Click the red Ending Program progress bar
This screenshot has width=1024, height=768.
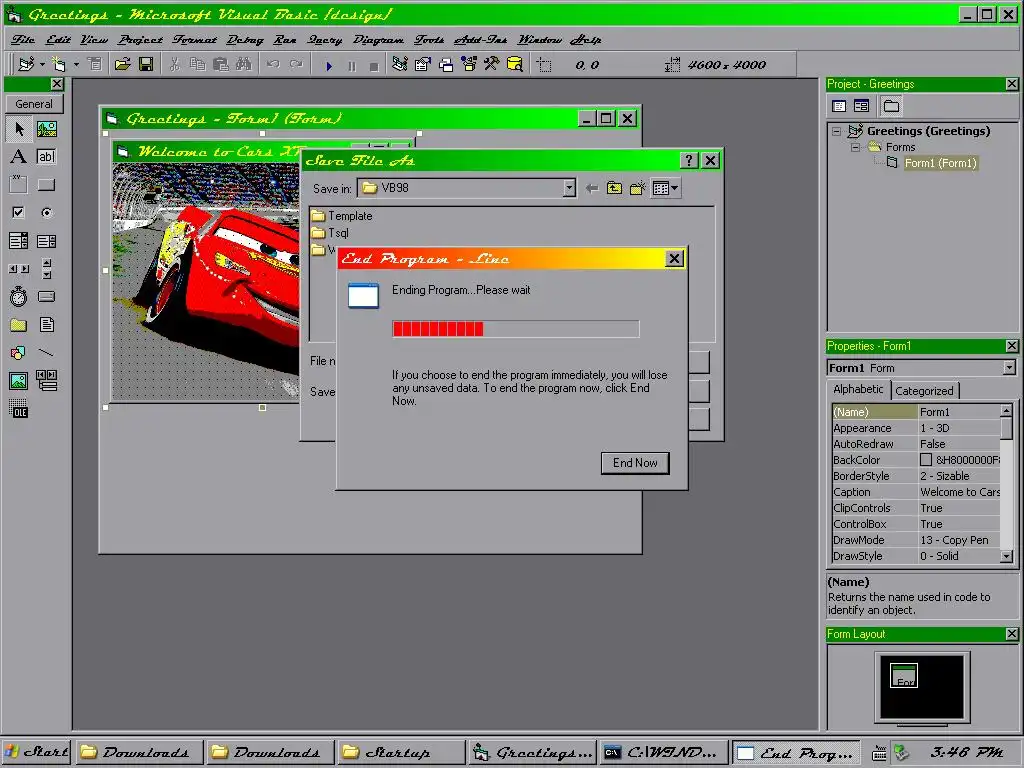tap(515, 328)
